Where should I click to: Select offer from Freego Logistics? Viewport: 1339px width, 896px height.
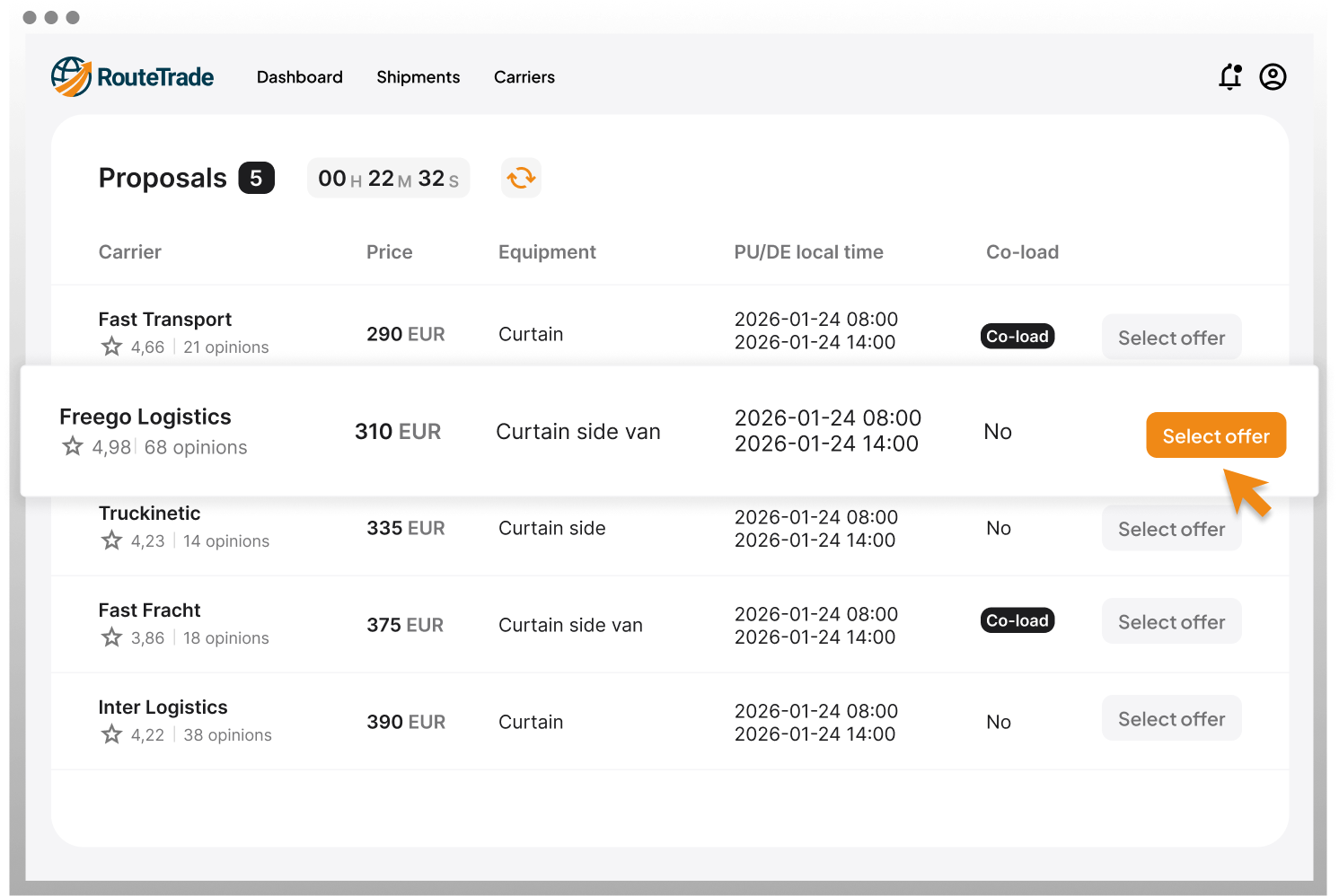pos(1215,435)
